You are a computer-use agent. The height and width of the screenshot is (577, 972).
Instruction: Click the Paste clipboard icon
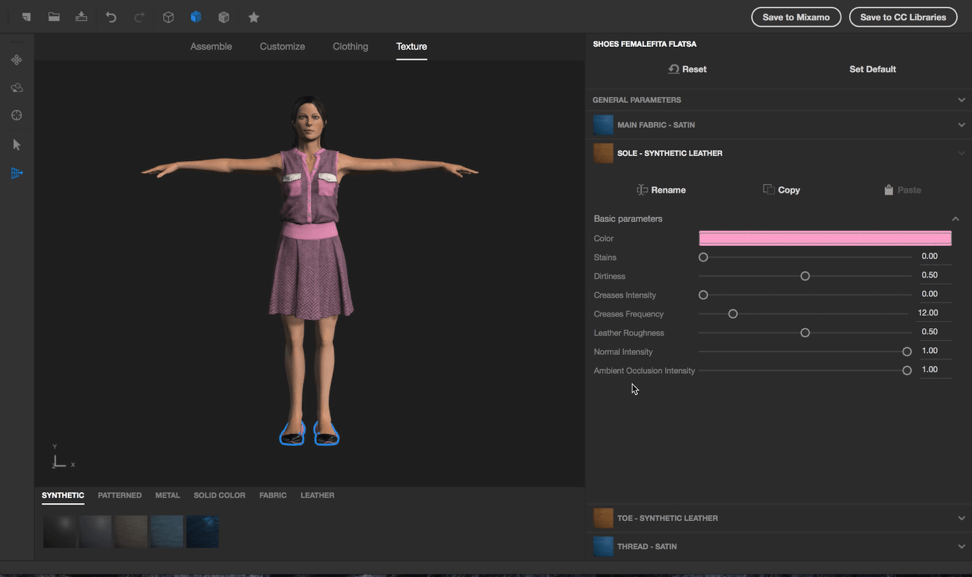[888, 190]
